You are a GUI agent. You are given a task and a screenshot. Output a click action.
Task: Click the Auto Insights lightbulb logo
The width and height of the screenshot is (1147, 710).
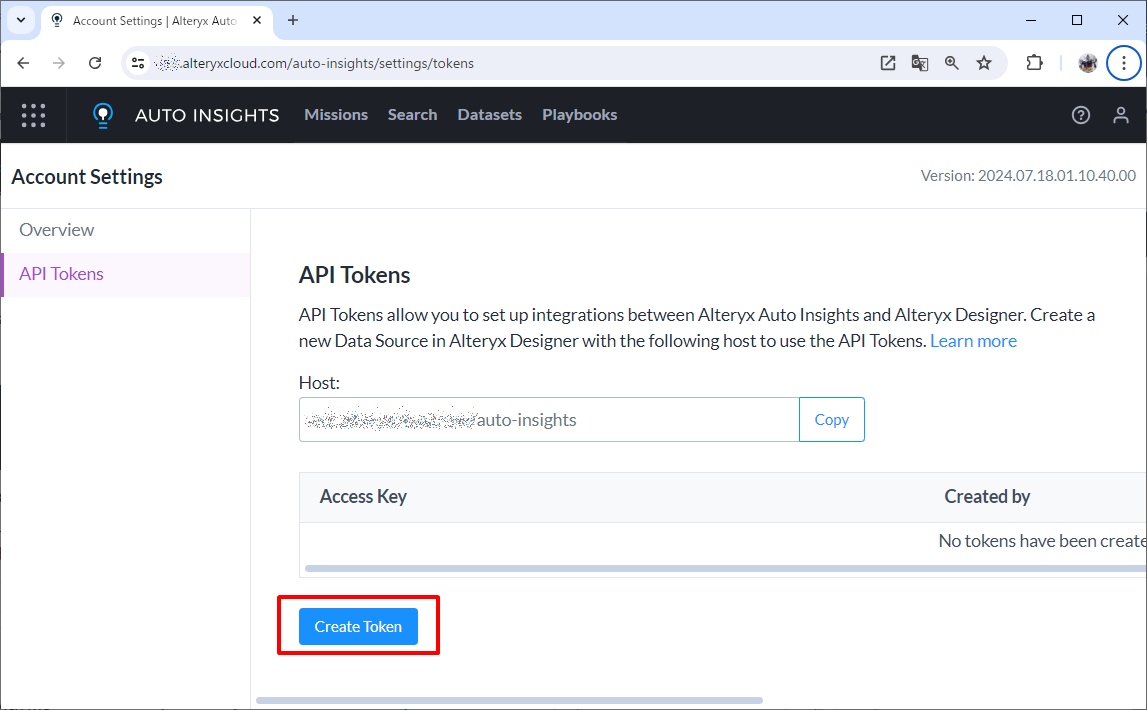coord(102,115)
